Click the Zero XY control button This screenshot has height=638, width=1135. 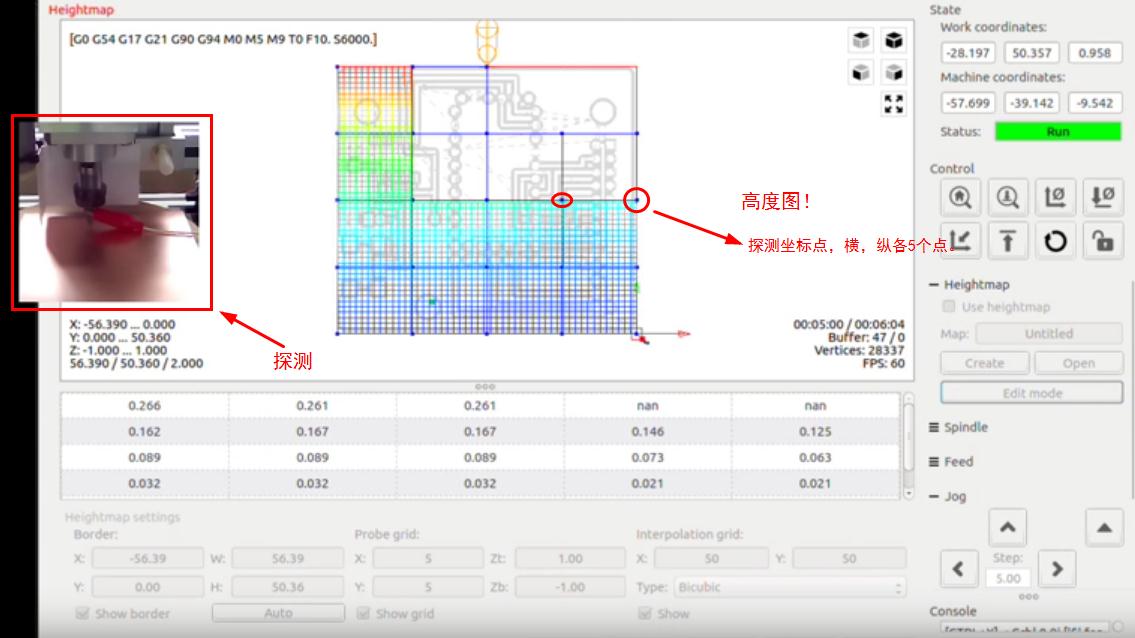point(1055,198)
